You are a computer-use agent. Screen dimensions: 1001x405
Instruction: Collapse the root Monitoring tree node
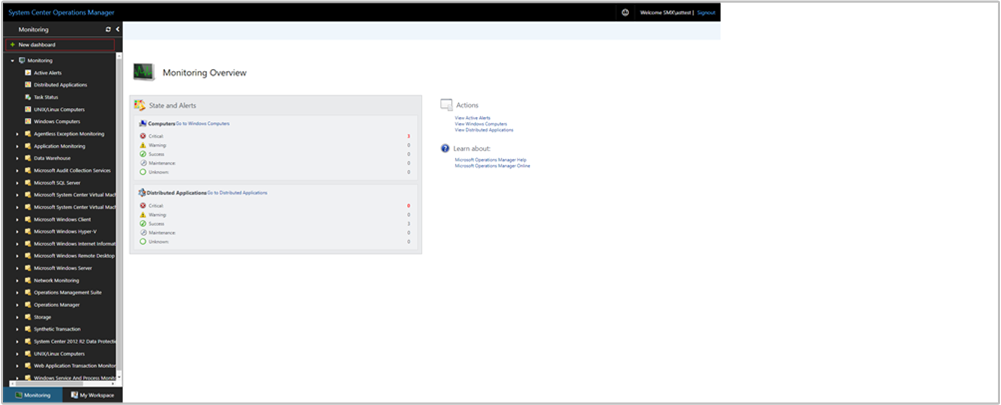coord(10,61)
